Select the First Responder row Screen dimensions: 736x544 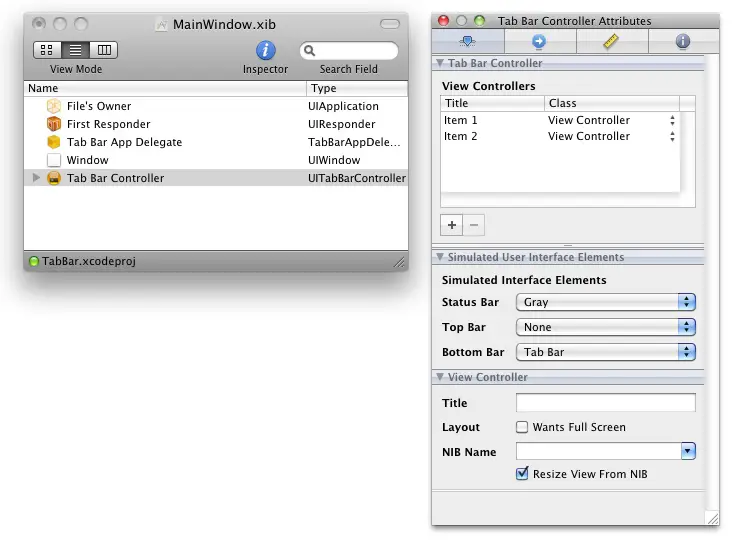pyautogui.click(x=216, y=124)
